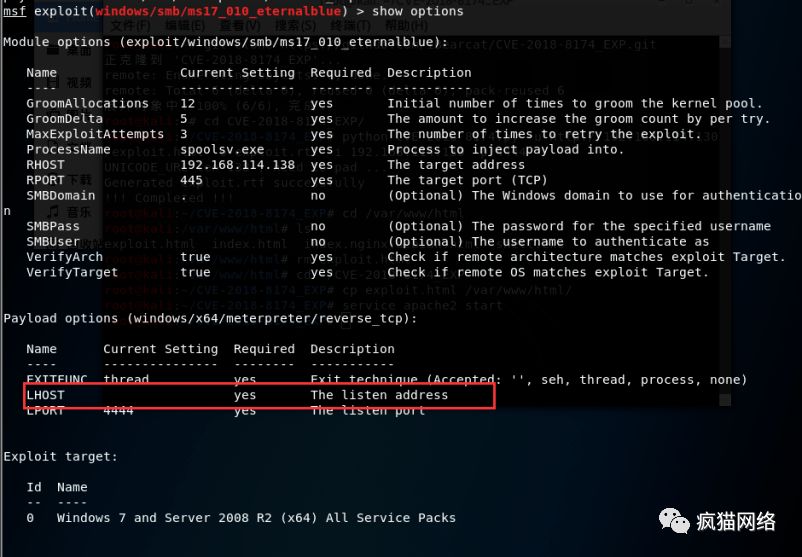This screenshot has height=557, width=802.
Task: Click the 'show options' command text
Action: (x=417, y=11)
